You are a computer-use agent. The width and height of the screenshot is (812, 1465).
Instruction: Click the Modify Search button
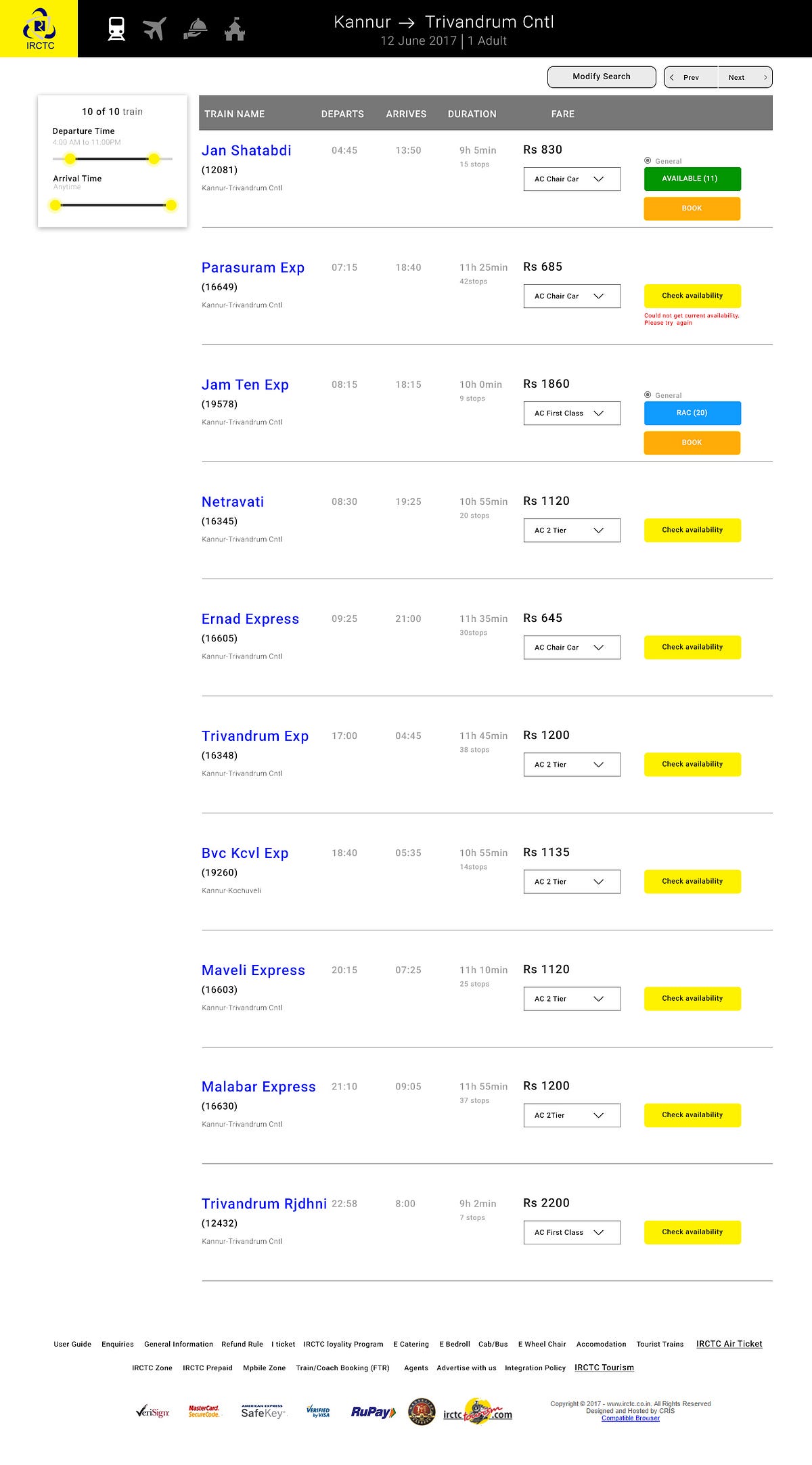[x=602, y=77]
